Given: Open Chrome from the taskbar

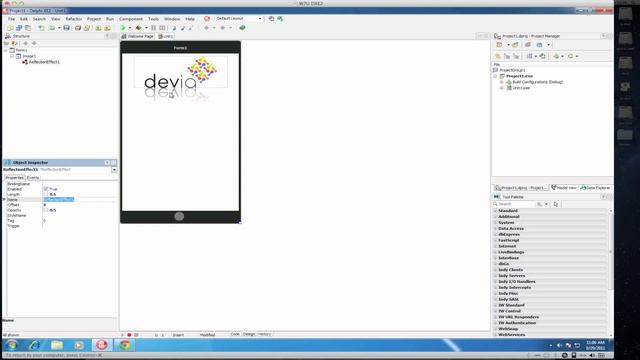Looking at the screenshot, I should tap(124, 345).
